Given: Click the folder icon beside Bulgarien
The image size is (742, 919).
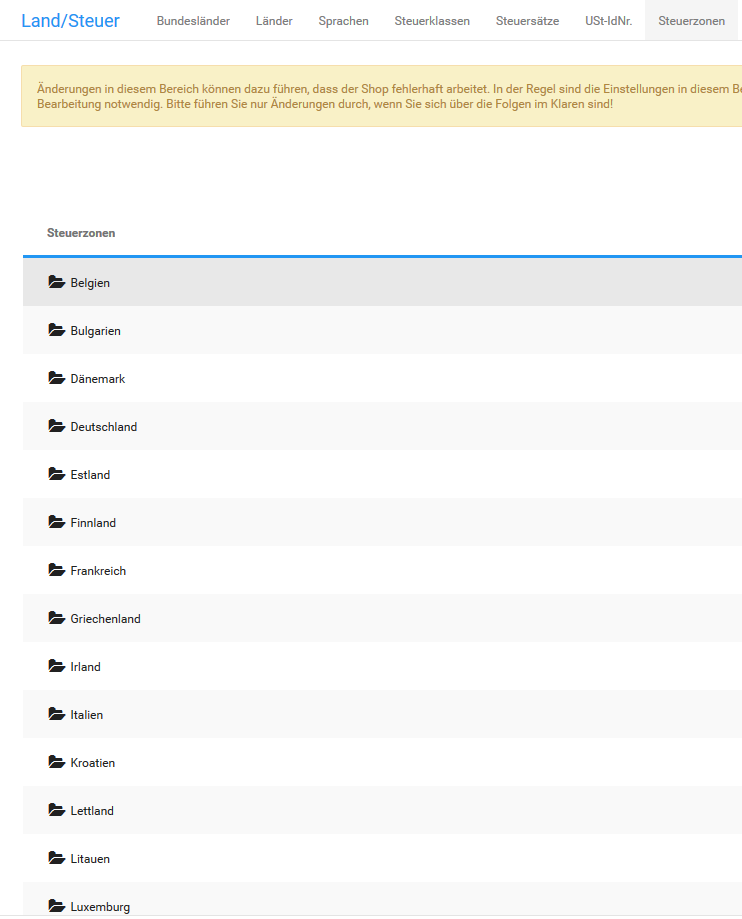Looking at the screenshot, I should click(56, 330).
